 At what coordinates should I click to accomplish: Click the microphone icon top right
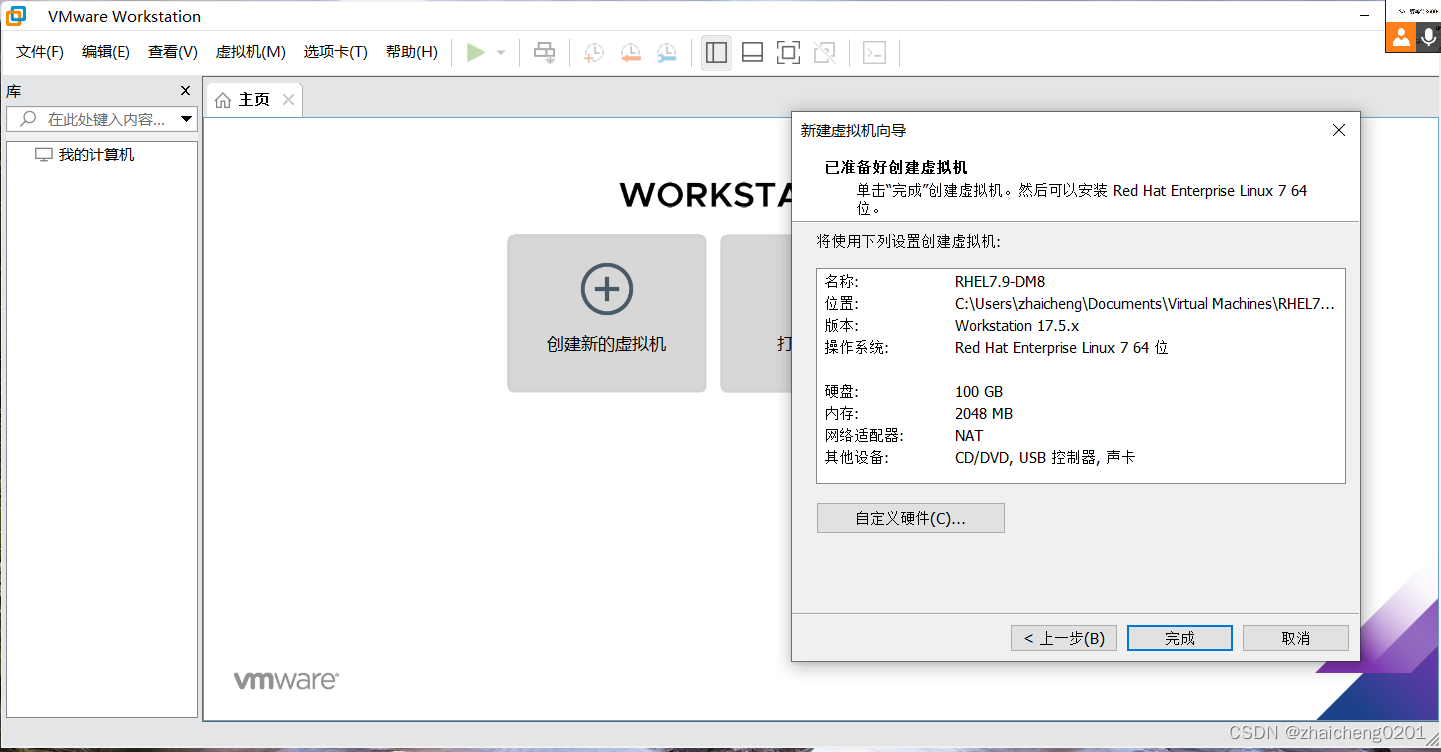(1428, 37)
